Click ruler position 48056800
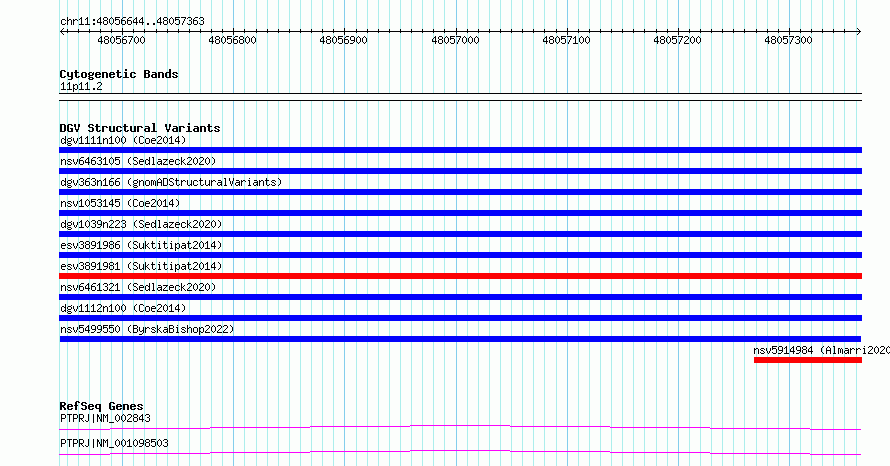Image resolution: width=890 pixels, height=466 pixels. [x=232, y=40]
